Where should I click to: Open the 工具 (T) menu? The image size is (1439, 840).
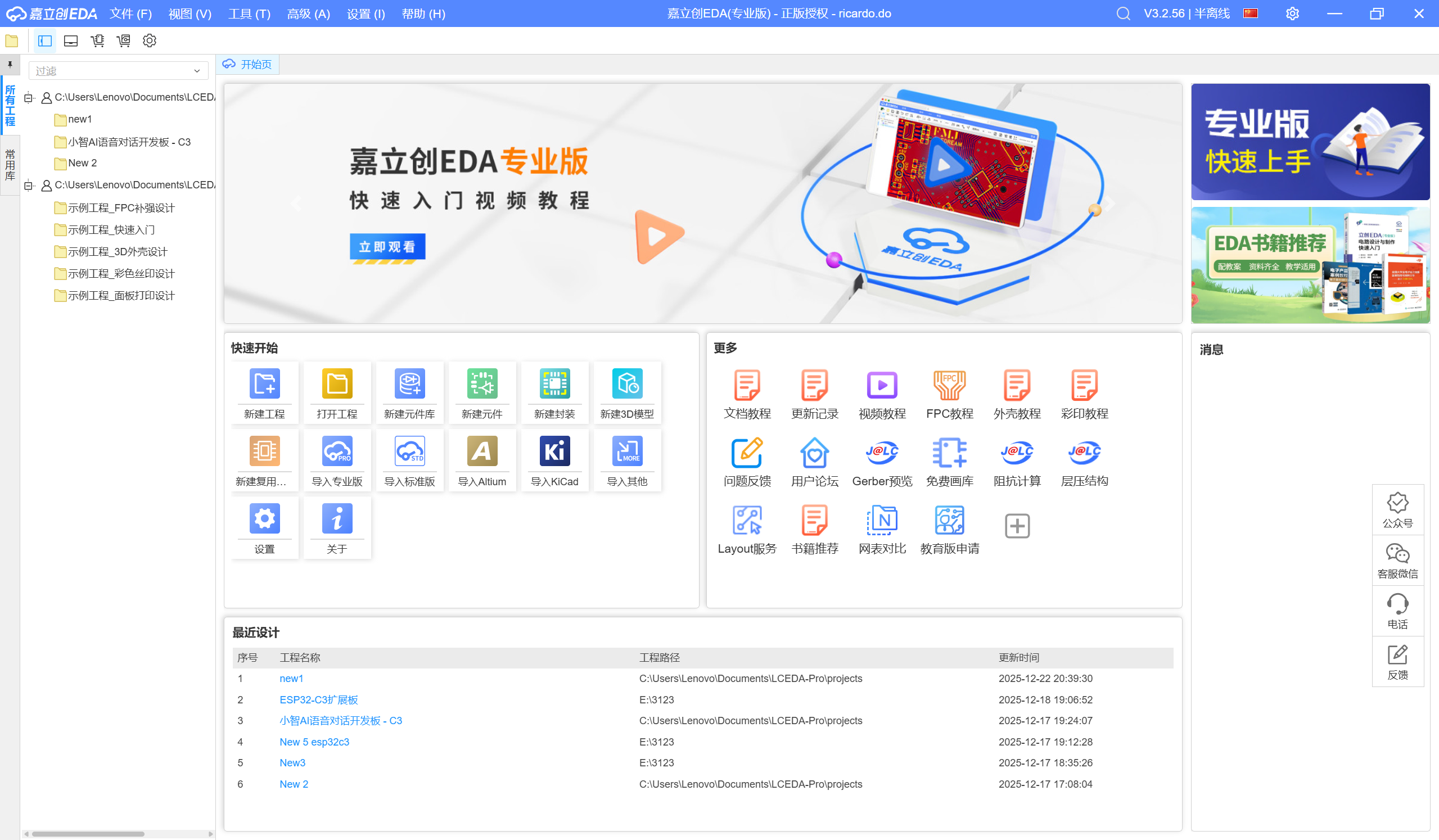(249, 13)
